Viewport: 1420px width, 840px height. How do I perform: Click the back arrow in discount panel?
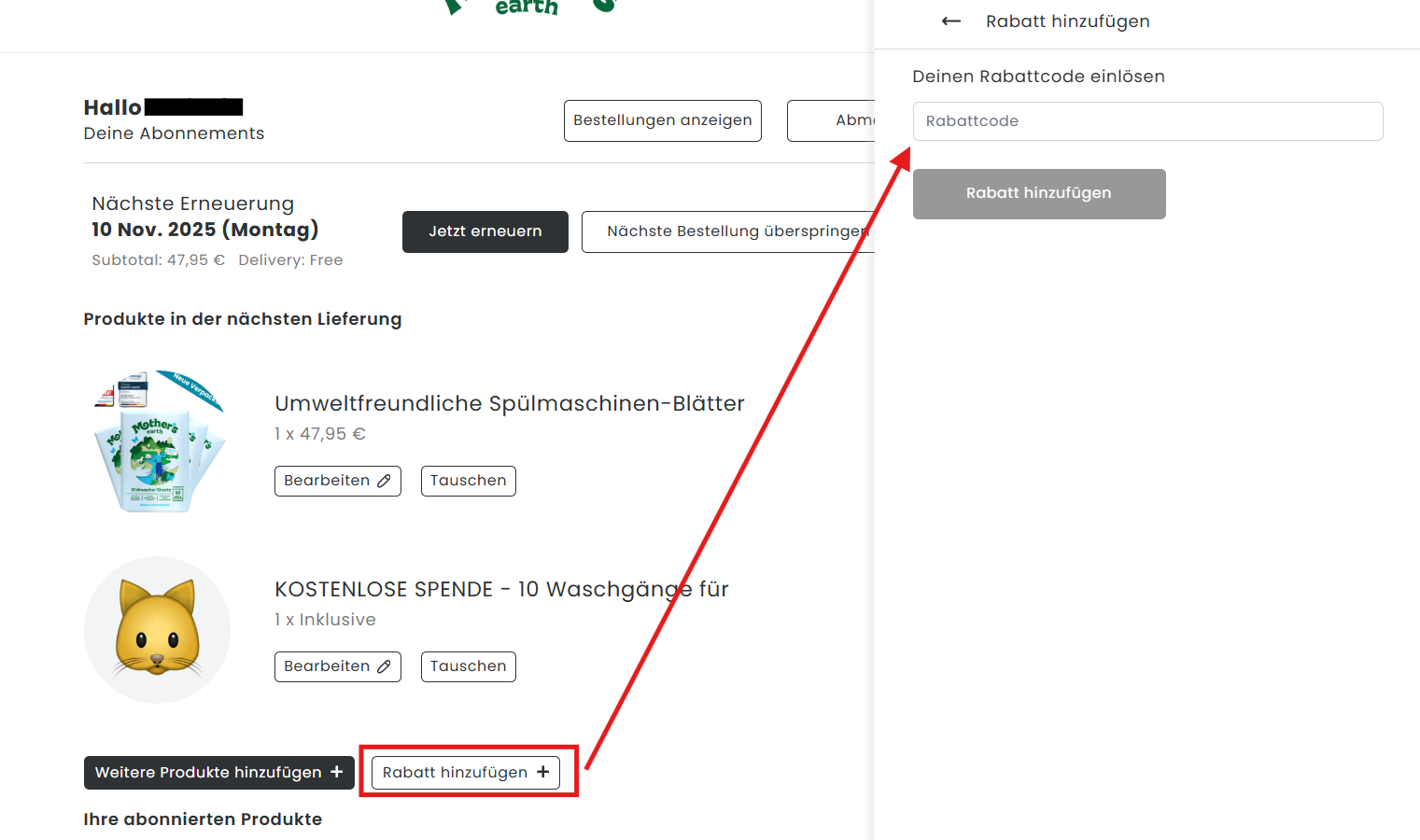click(x=950, y=21)
